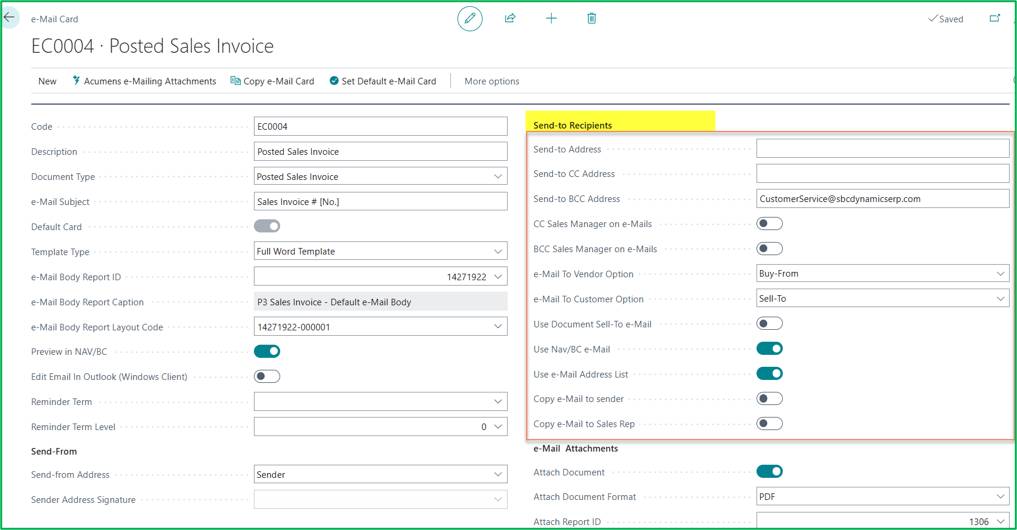
Task: Open Document Type dropdown
Action: point(497,176)
